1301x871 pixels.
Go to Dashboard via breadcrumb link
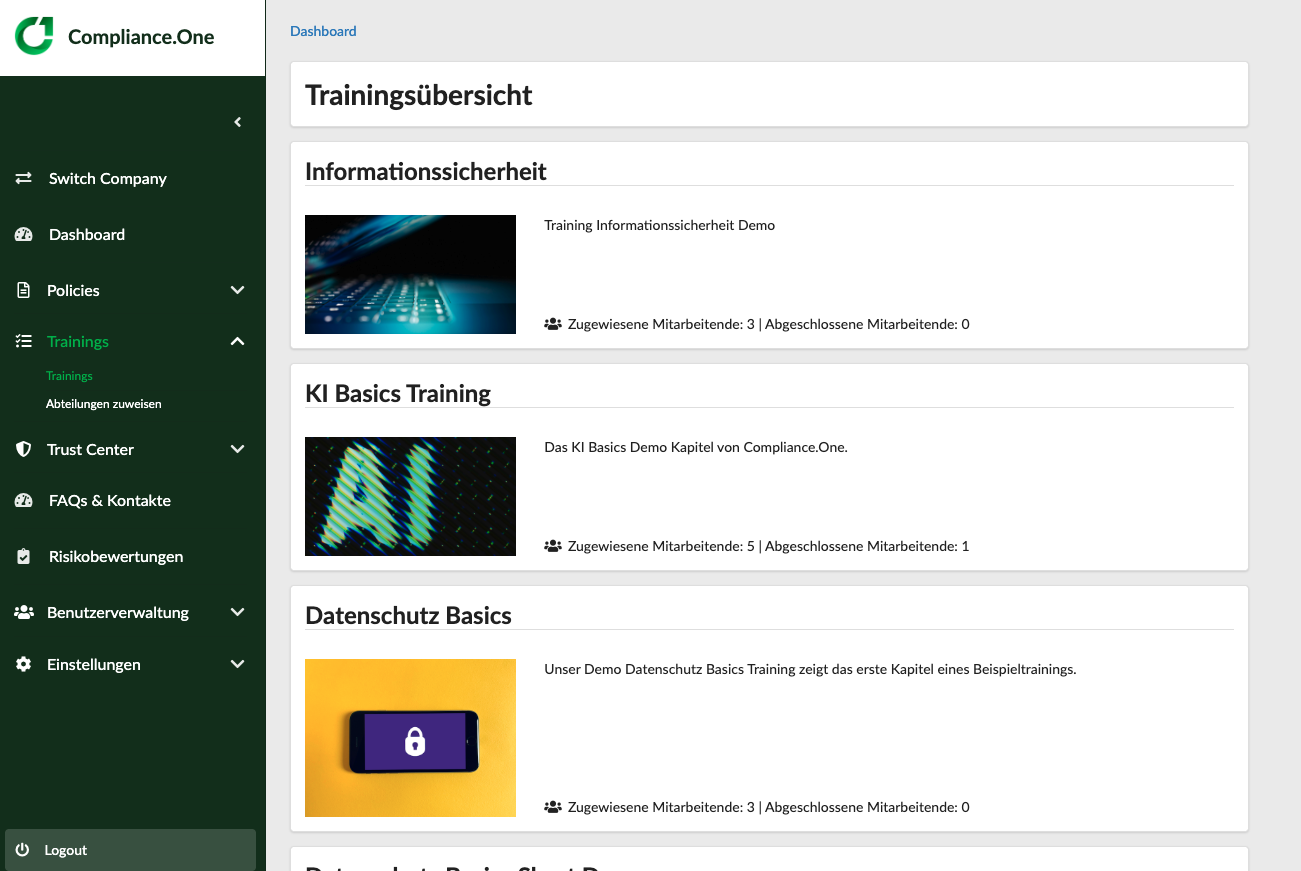point(323,31)
